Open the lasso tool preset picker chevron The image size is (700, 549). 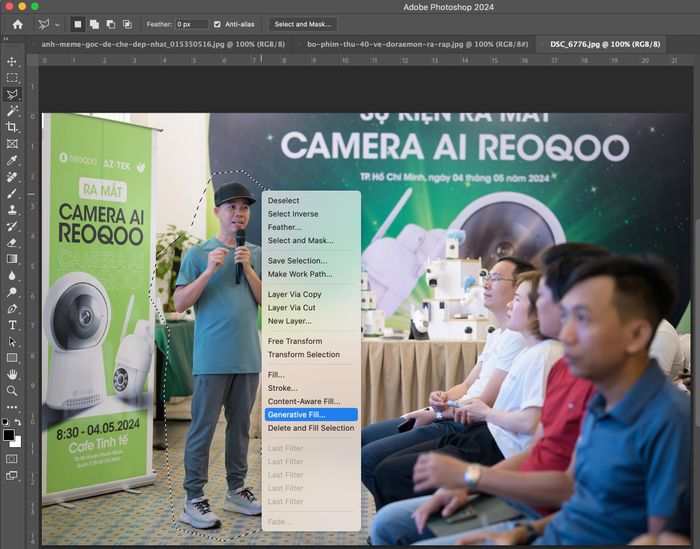click(x=57, y=25)
